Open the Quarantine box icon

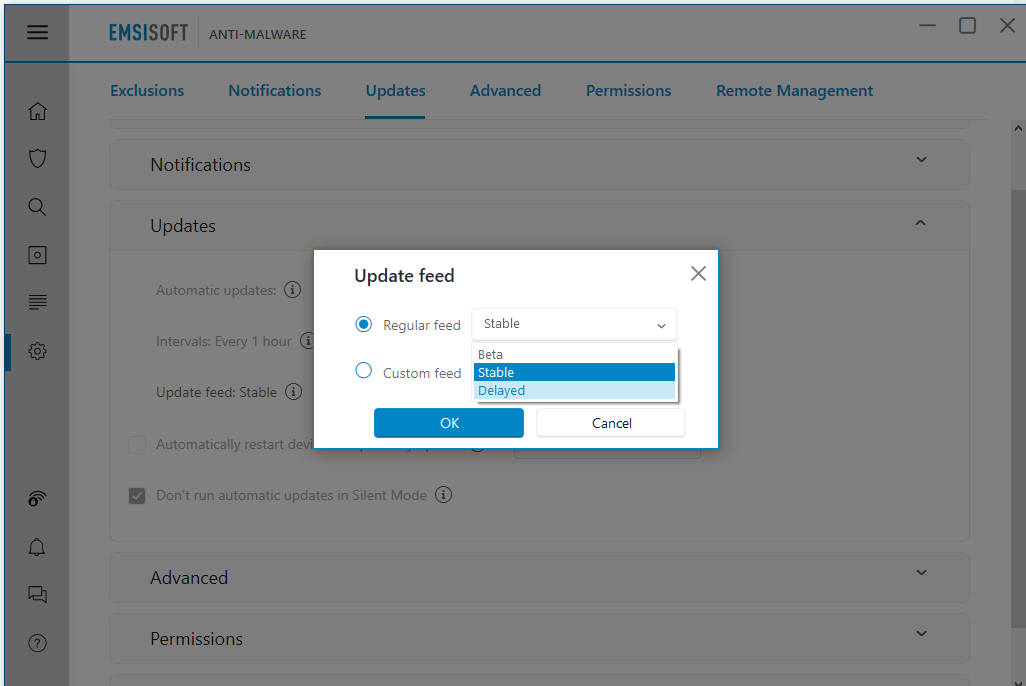37,255
